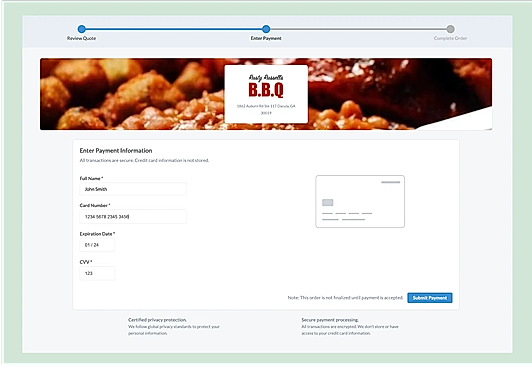532x368 pixels.
Task: Select the Expiration Date field
Action: click(x=97, y=245)
